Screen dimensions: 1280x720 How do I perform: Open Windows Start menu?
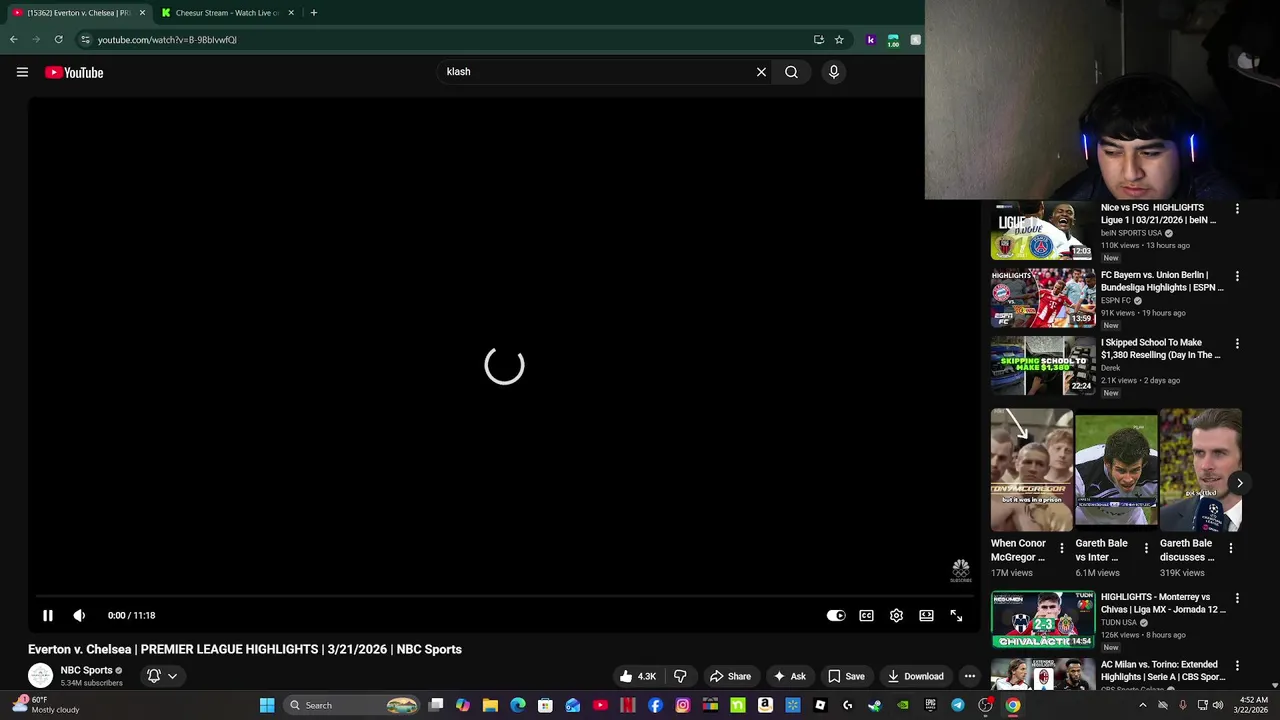pos(267,705)
